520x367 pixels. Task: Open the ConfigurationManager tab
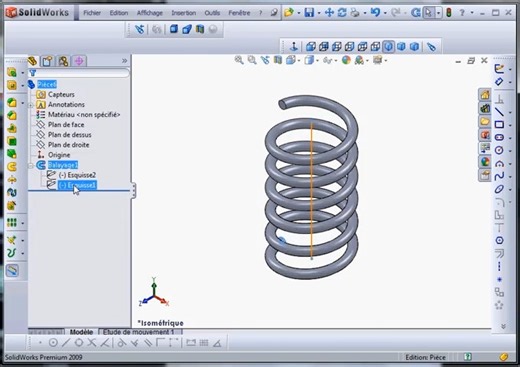(63, 61)
